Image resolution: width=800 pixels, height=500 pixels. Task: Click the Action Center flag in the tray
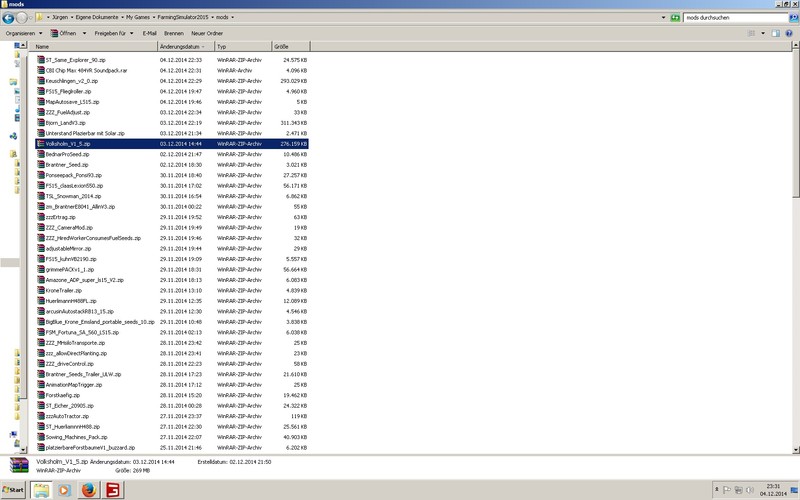point(727,490)
